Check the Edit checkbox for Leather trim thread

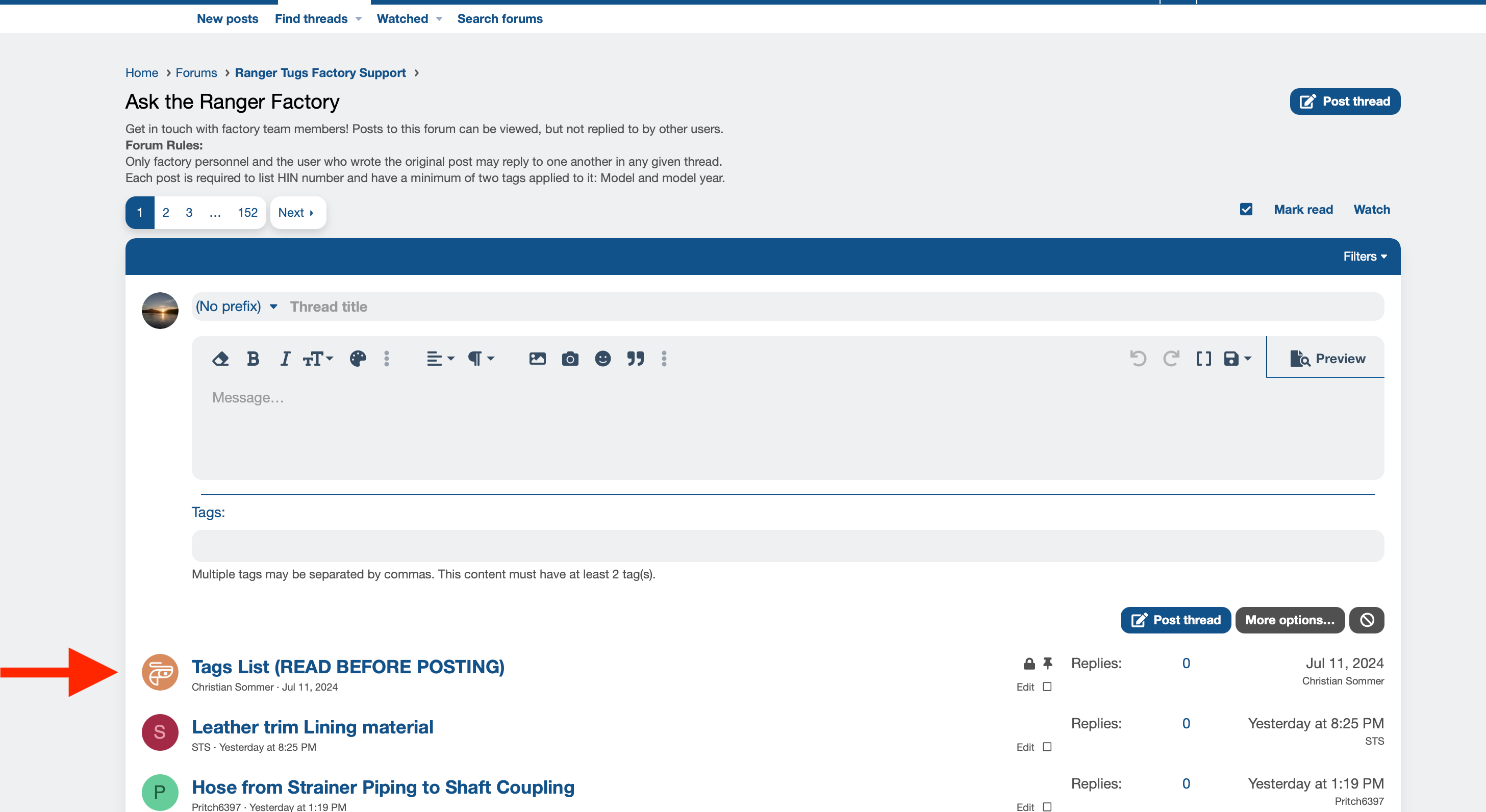click(1048, 747)
